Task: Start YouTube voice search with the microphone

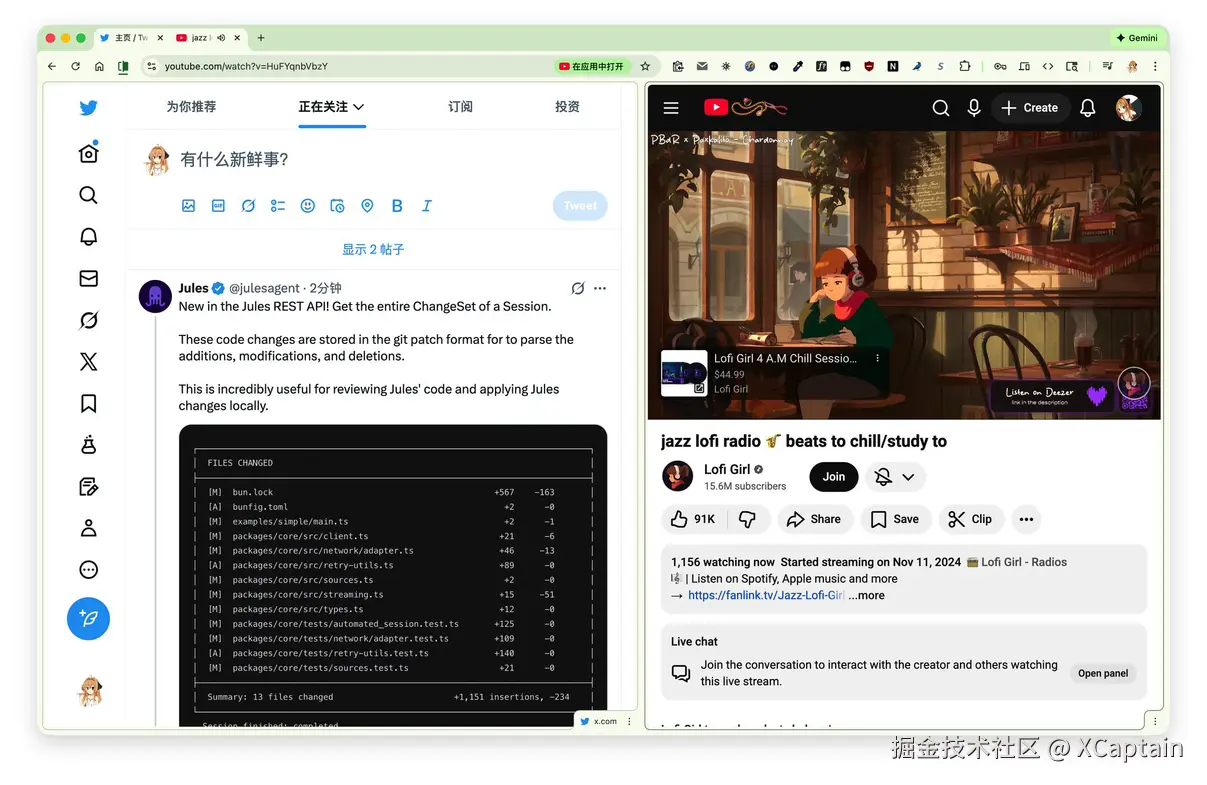Action: coord(974,107)
